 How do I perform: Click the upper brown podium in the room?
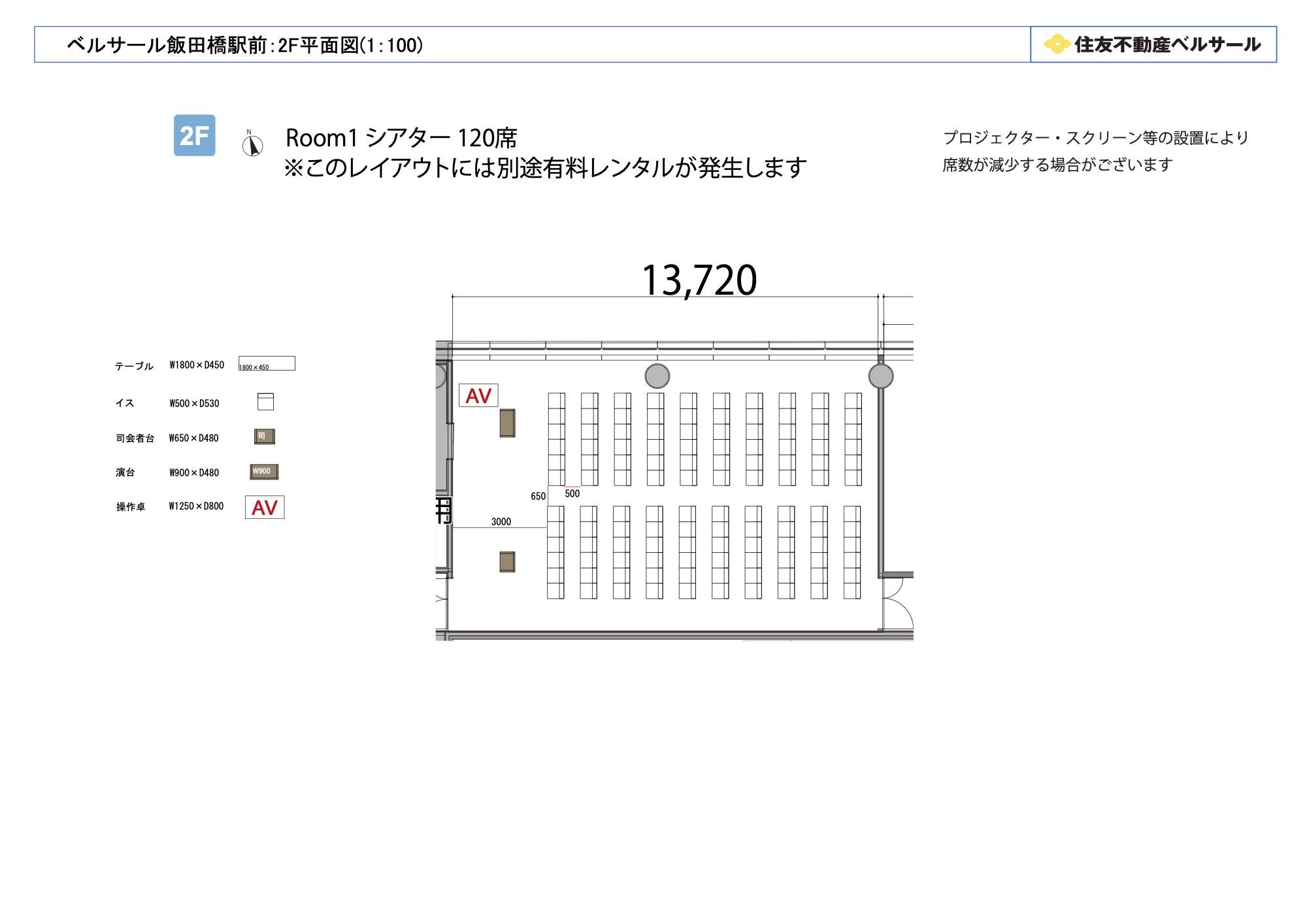(507, 423)
